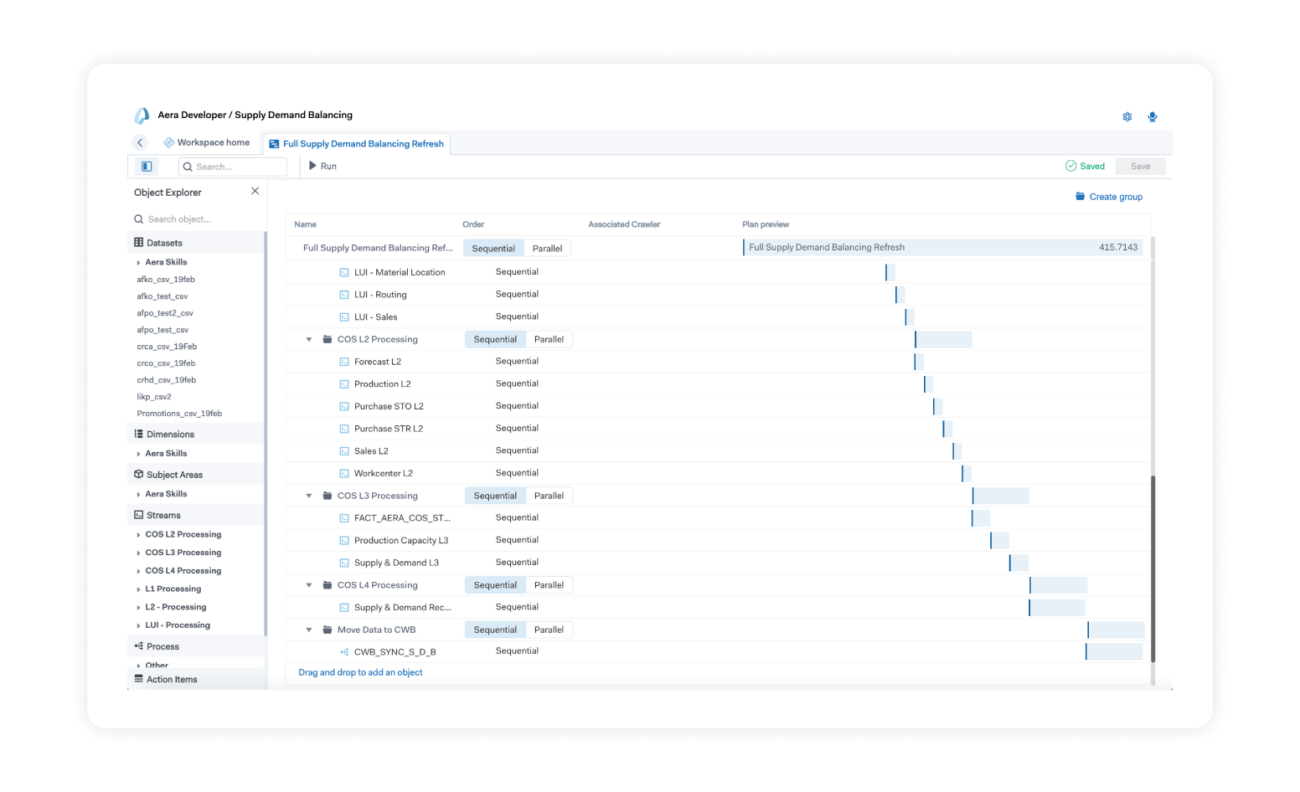Viewport: 1300px width, 792px height.
Task: Expand L1 Processing in Streams tree
Action: tap(139, 589)
